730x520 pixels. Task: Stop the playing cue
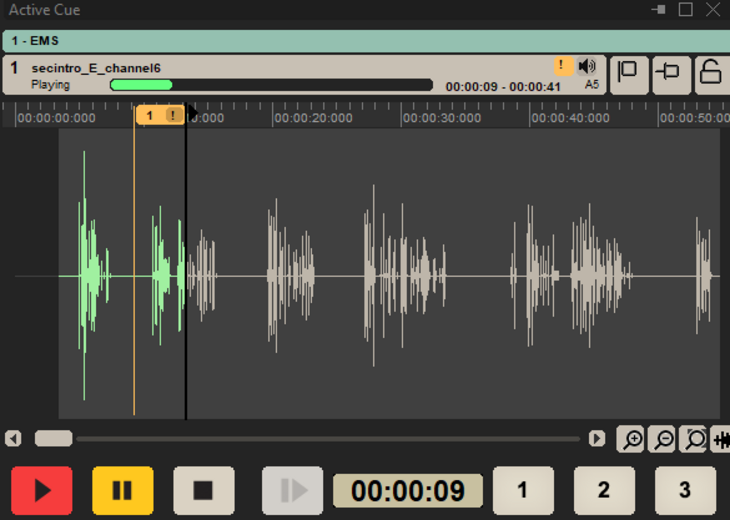click(x=204, y=491)
